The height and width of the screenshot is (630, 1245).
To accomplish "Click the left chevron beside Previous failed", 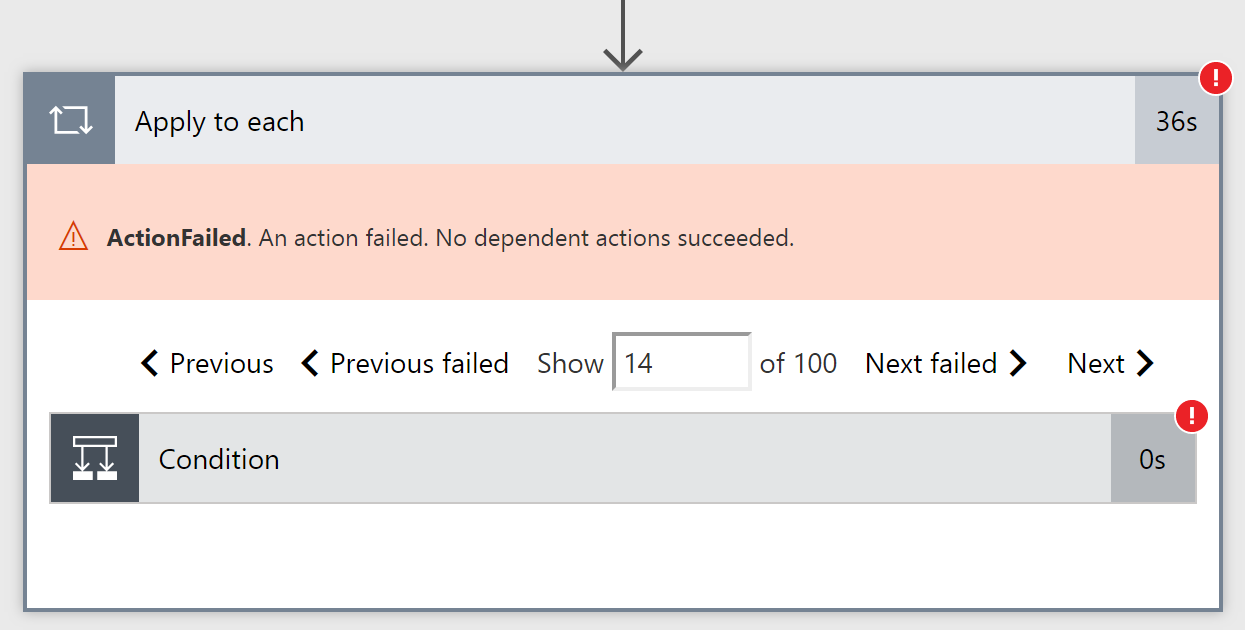I will pos(310,363).
